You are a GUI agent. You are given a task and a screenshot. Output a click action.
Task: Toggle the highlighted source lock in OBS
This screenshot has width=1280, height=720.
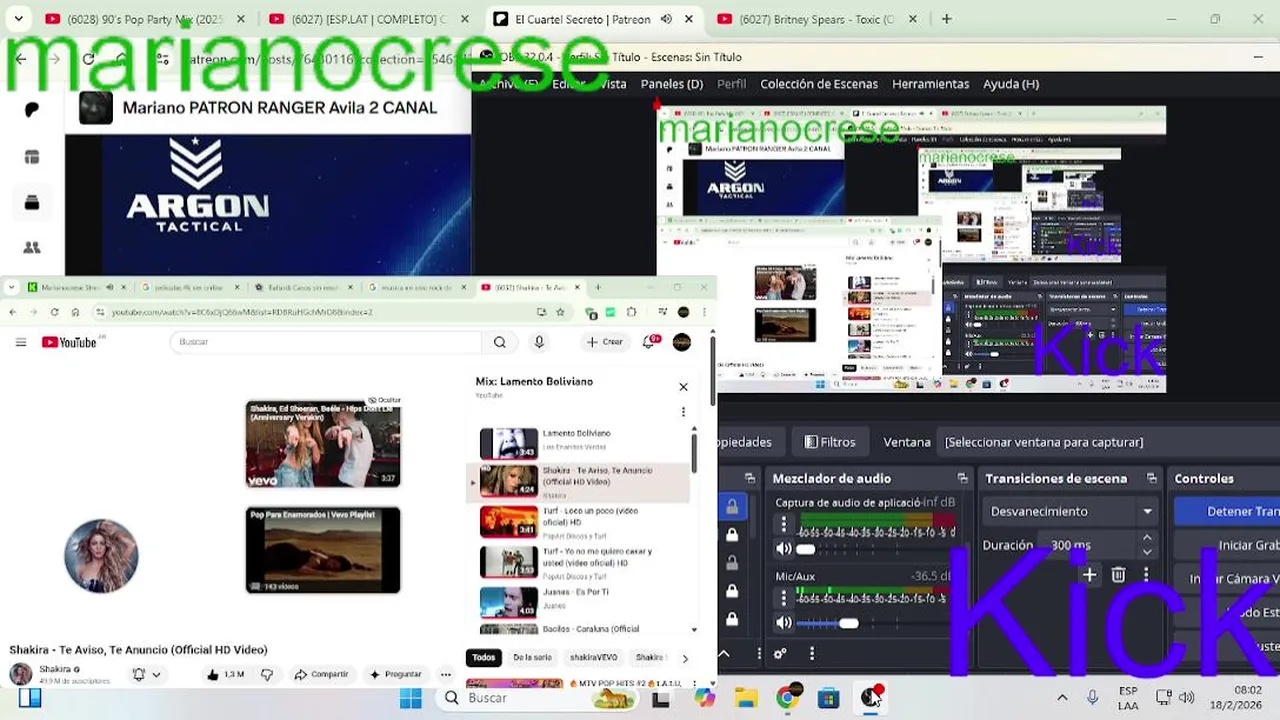[x=732, y=507]
